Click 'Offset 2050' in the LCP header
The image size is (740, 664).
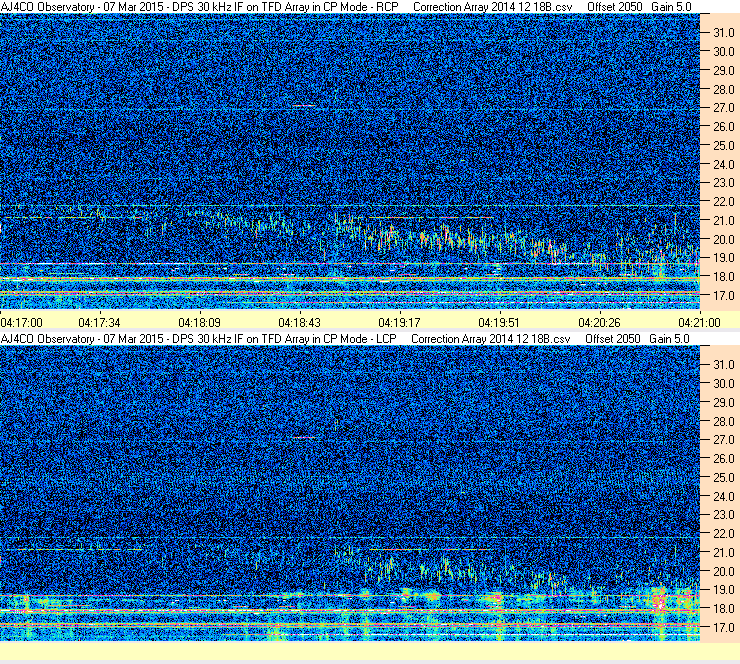coord(613,339)
